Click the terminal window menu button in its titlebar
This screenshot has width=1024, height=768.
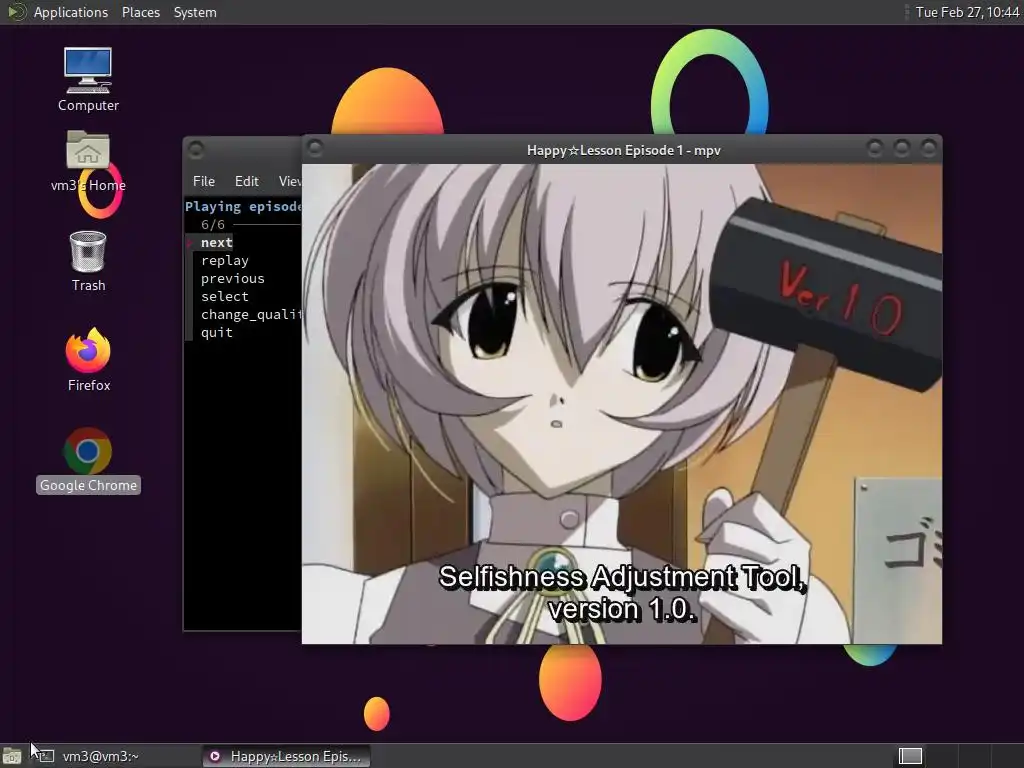point(196,150)
